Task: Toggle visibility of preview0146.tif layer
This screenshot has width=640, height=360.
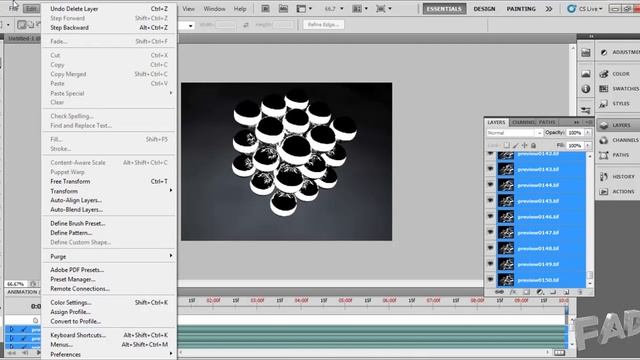Action: pyautogui.click(x=490, y=216)
